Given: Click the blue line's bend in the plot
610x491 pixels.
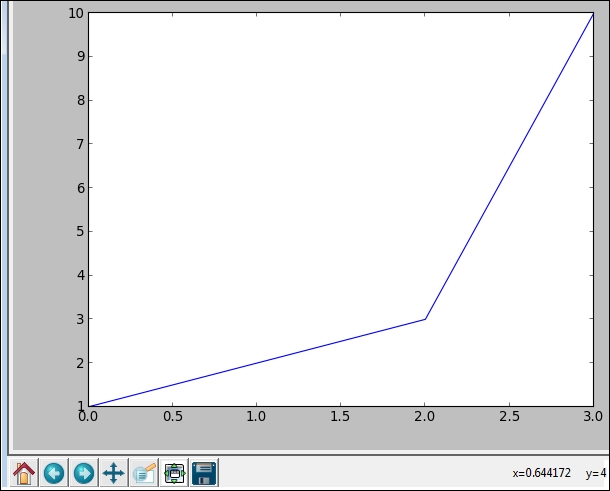Looking at the screenshot, I should tap(425, 319).
